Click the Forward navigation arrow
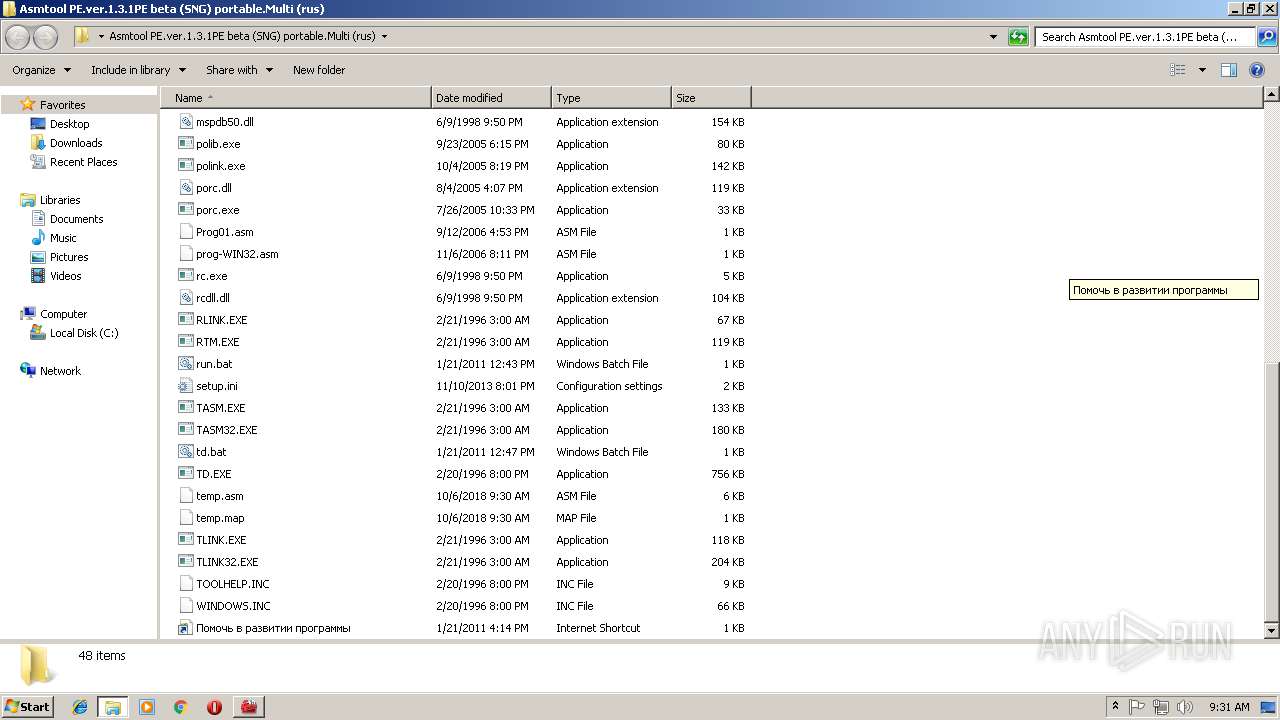Screen dimensions: 1280x720 (x=45, y=37)
